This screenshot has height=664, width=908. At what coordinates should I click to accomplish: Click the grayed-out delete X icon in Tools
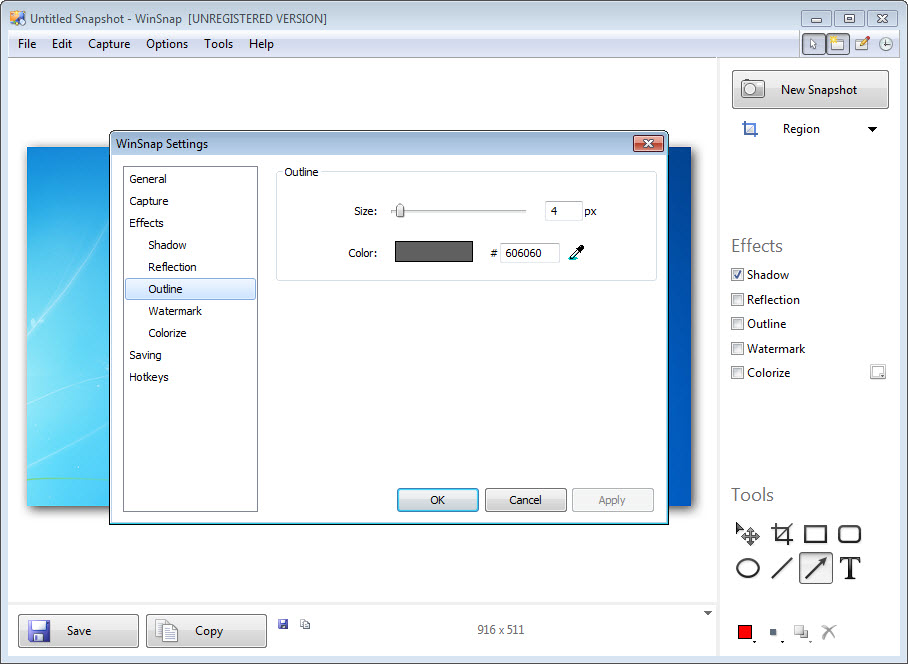(x=829, y=632)
